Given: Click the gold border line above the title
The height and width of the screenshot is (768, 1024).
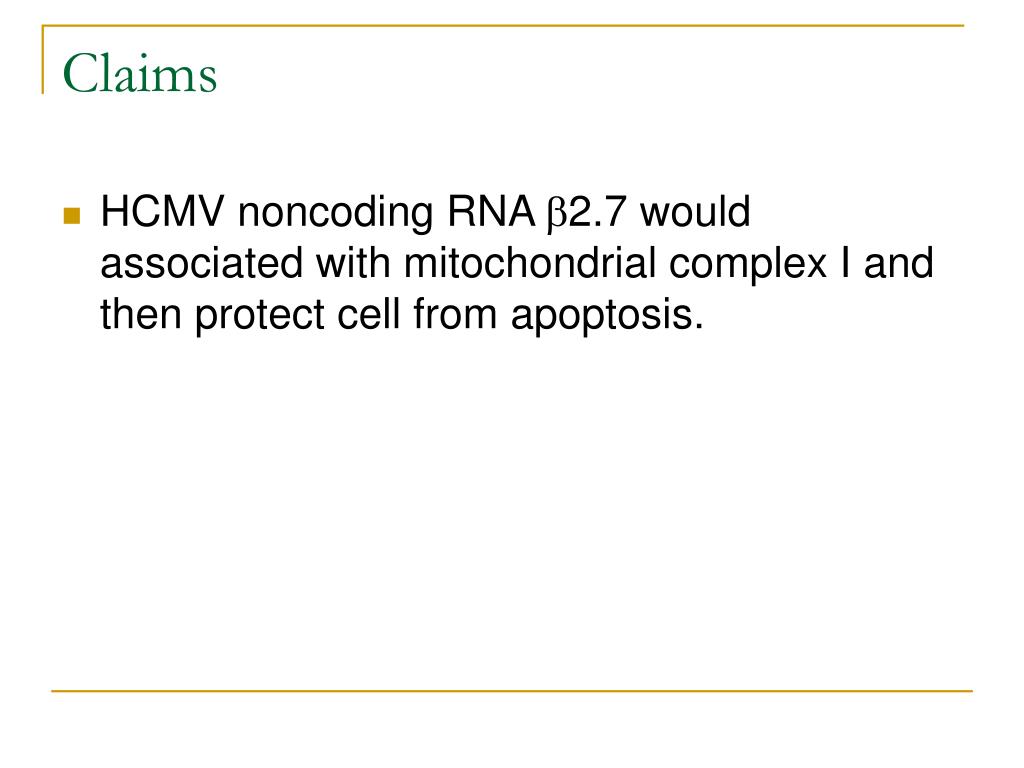Looking at the screenshot, I should 503,26.
